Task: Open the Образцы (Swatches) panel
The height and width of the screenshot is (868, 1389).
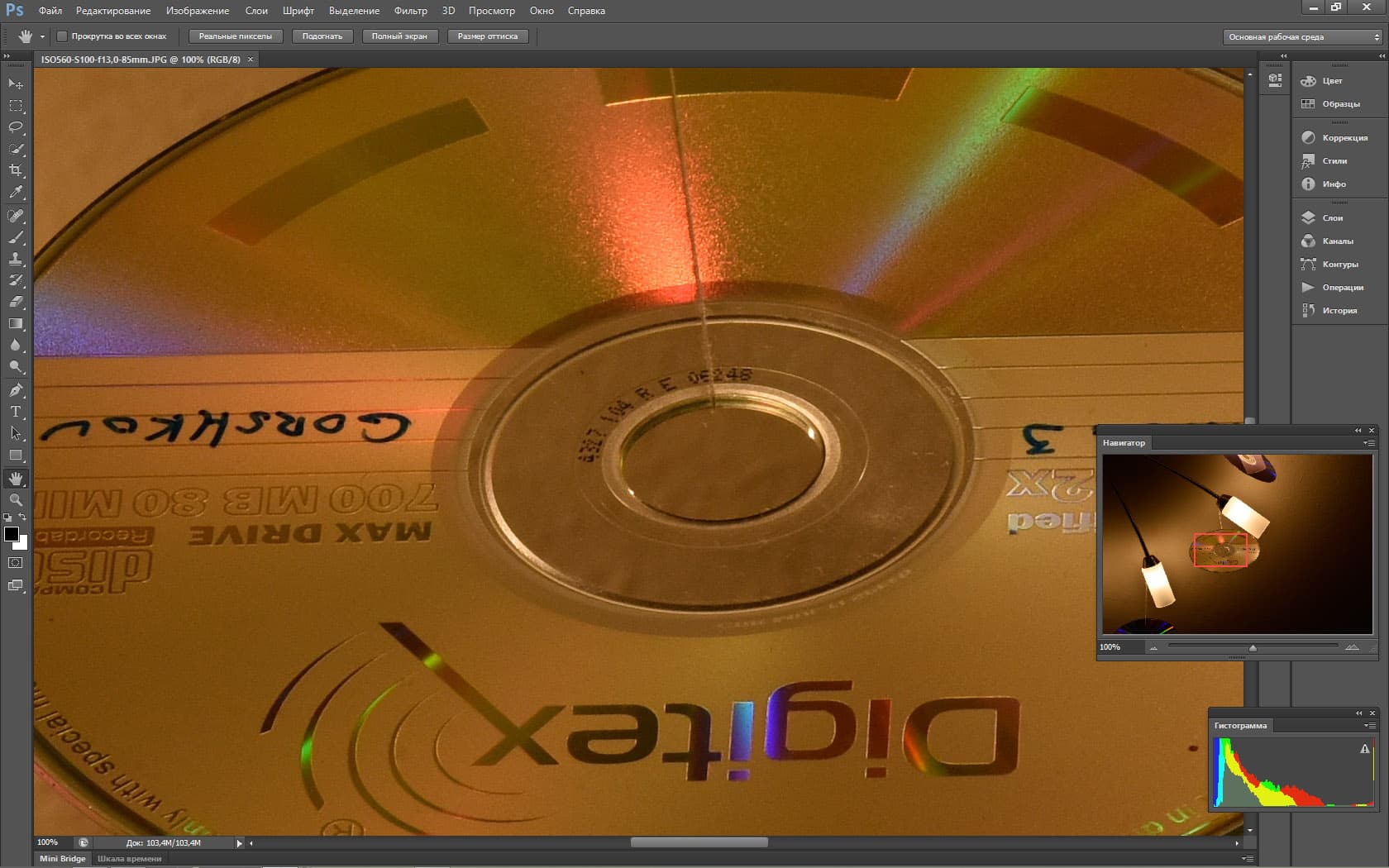Action: 1339,104
